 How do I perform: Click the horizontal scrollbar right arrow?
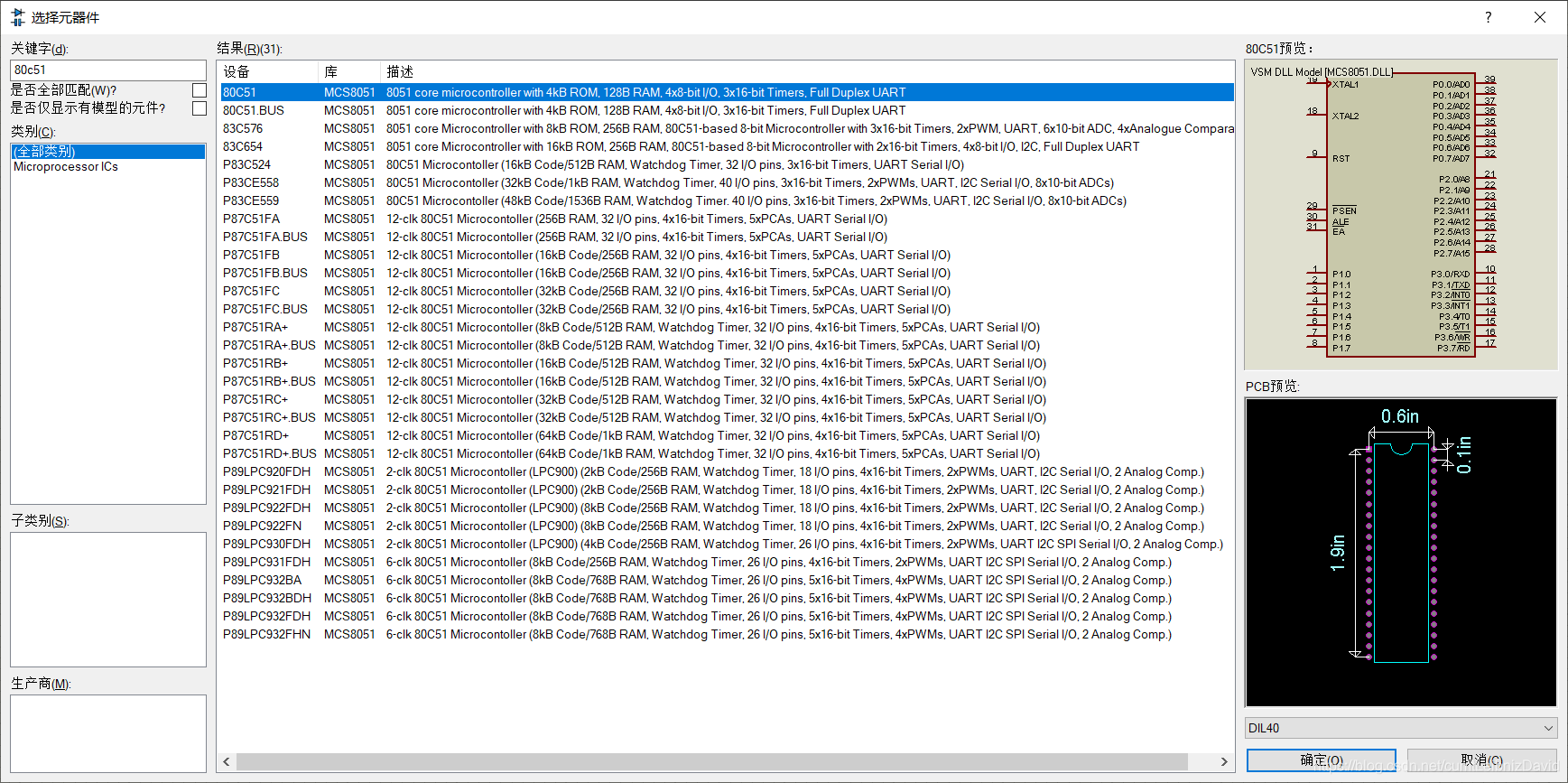point(1224,761)
